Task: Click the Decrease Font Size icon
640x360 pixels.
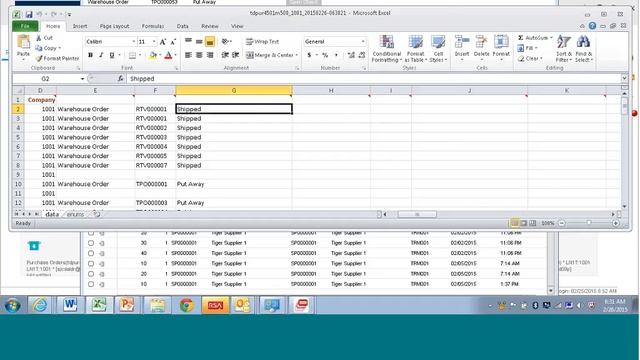Action: (x=173, y=42)
